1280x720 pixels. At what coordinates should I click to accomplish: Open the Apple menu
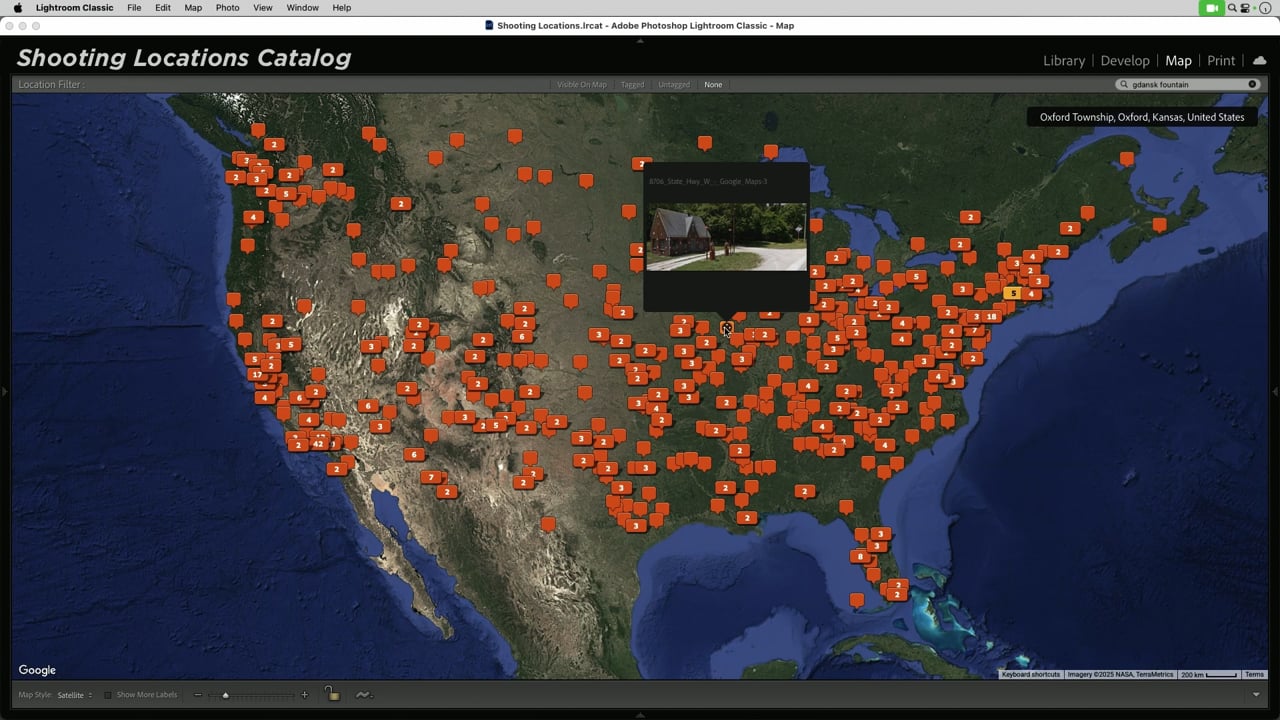[17, 8]
